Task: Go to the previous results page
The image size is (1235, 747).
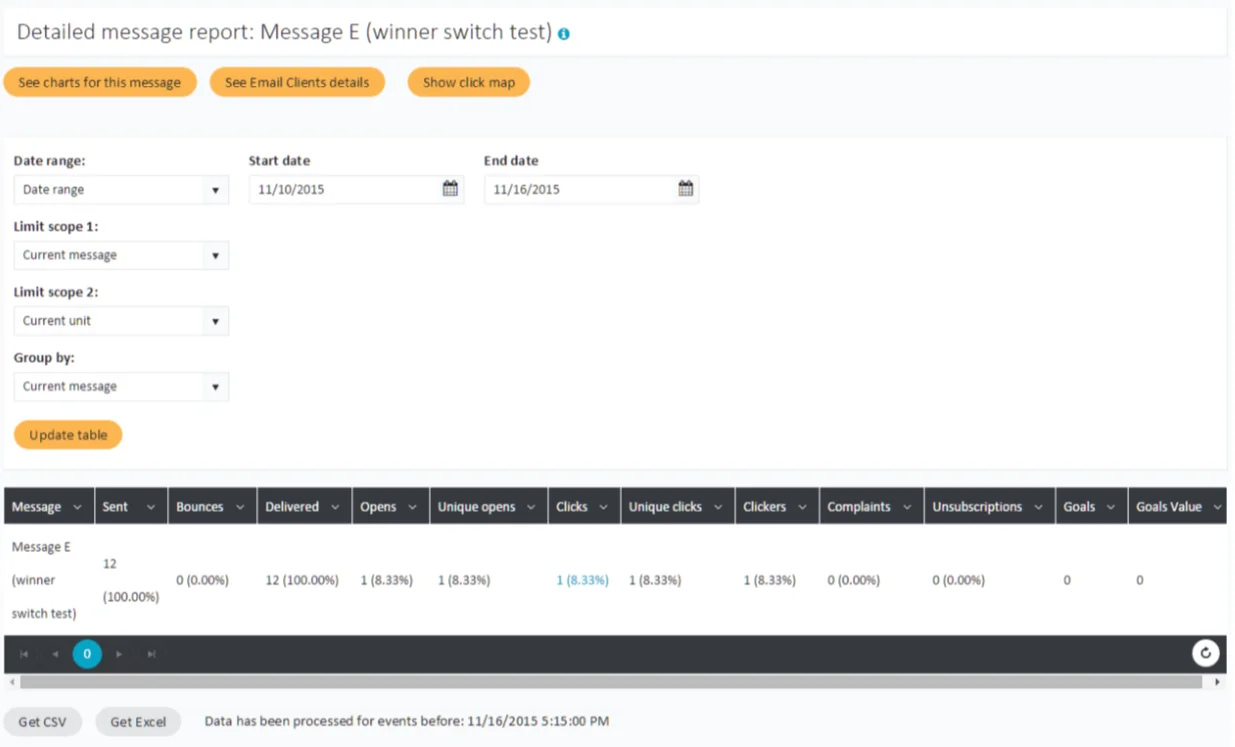Action: 55,655
